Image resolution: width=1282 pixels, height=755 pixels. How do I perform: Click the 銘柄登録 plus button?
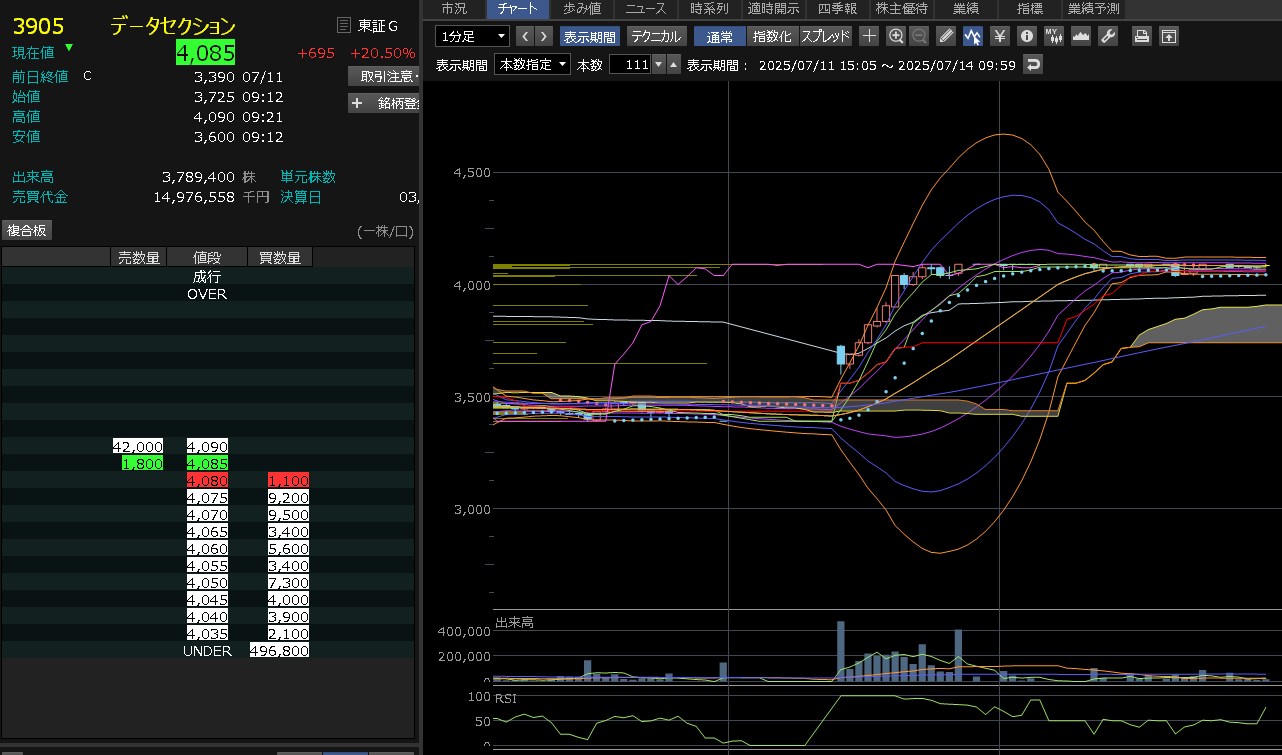(x=384, y=103)
